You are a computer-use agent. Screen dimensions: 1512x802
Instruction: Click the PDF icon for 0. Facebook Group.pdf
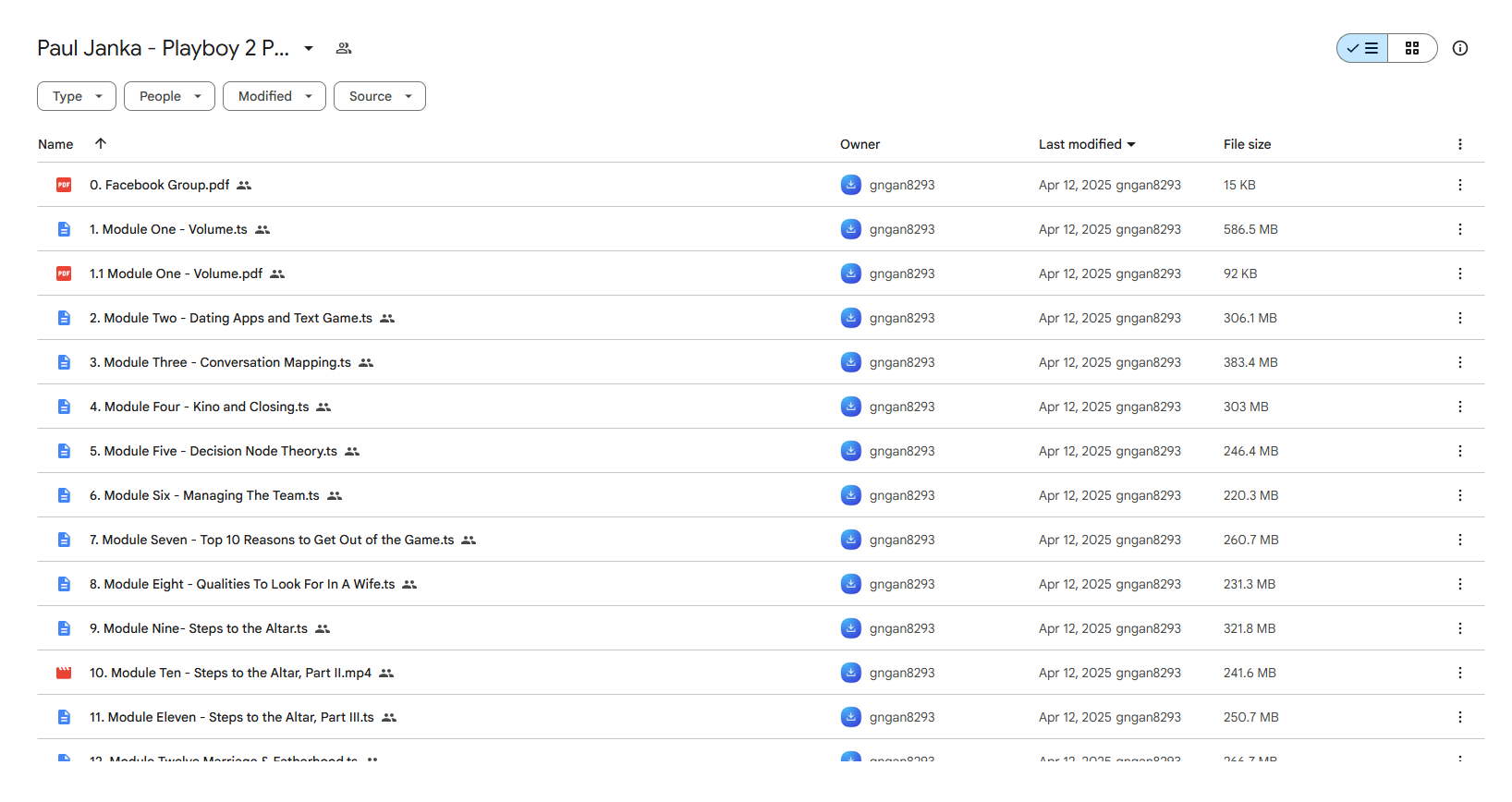tap(64, 185)
